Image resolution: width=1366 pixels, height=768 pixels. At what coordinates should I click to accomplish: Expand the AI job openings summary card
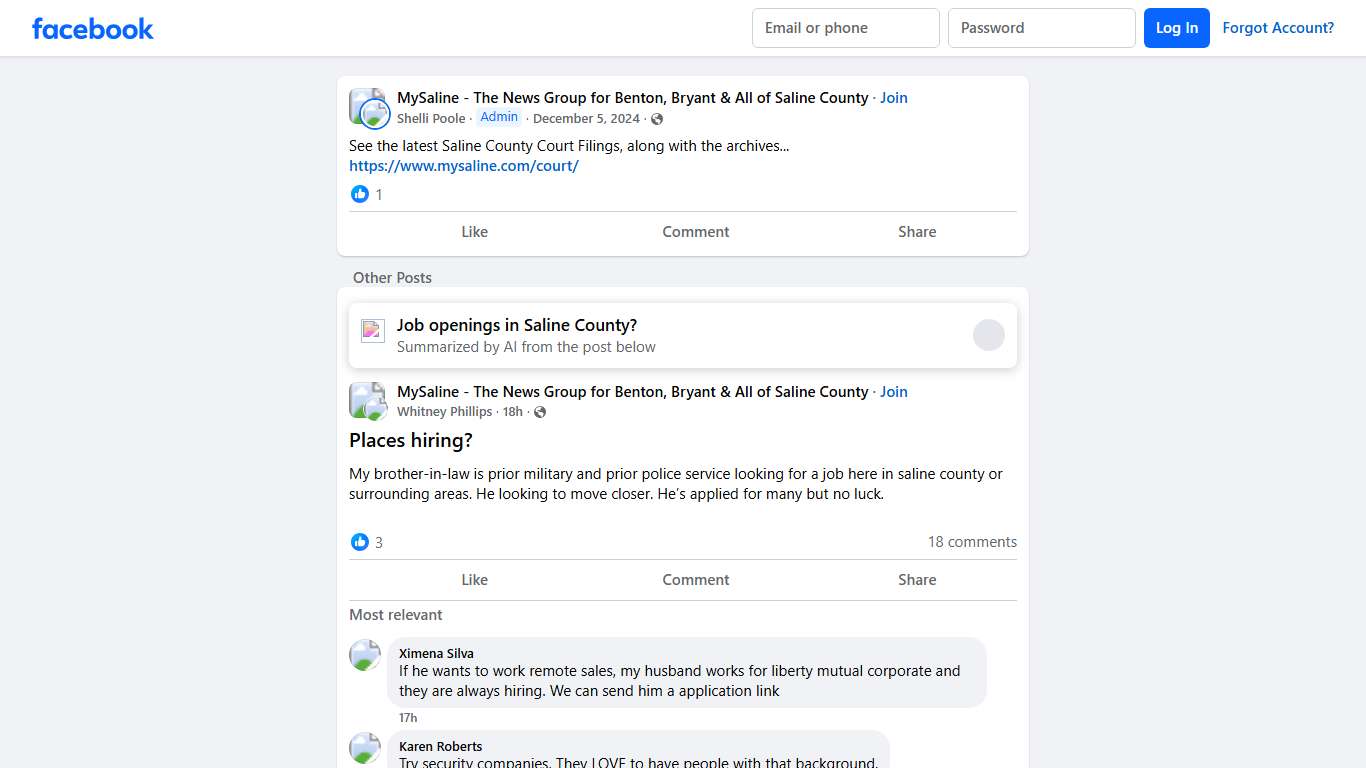pyautogui.click(x=988, y=334)
